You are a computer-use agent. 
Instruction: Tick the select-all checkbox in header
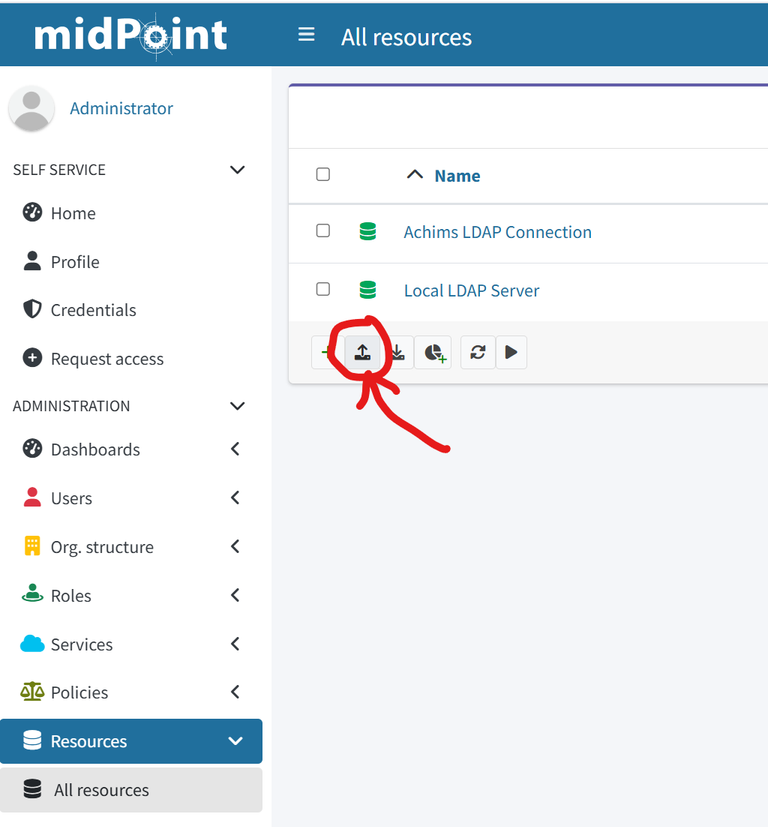pyautogui.click(x=323, y=174)
